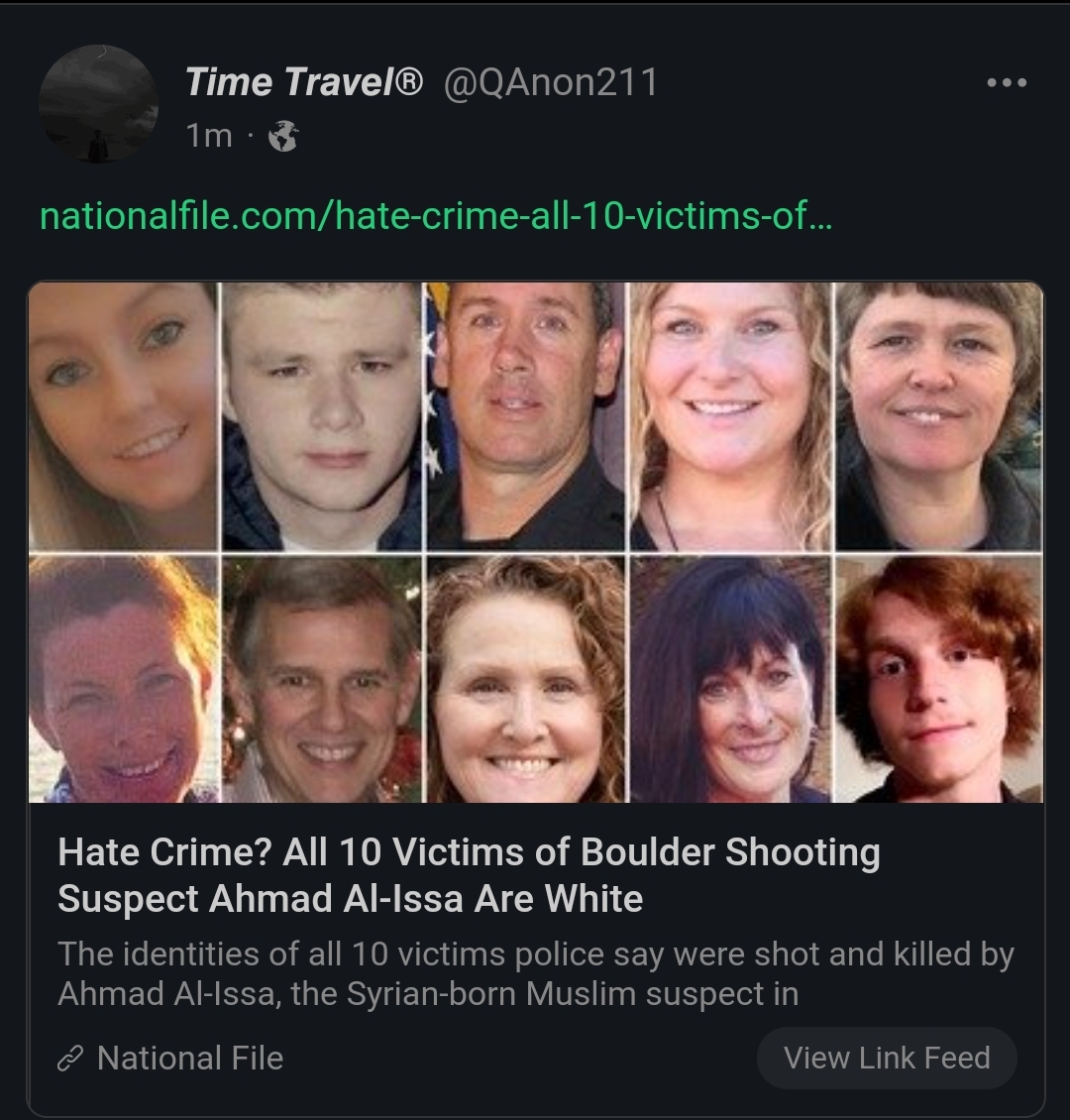Viewport: 1070px width, 1120px height.
Task: Click the photo of person with black bangs
Action: point(731,679)
